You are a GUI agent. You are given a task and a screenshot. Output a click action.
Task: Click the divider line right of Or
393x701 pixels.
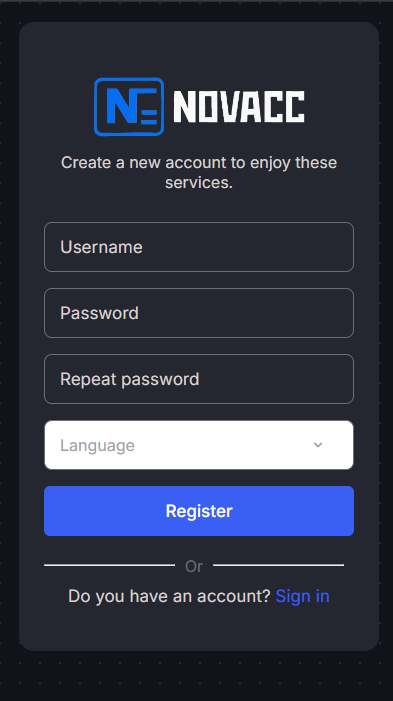pyautogui.click(x=279, y=565)
